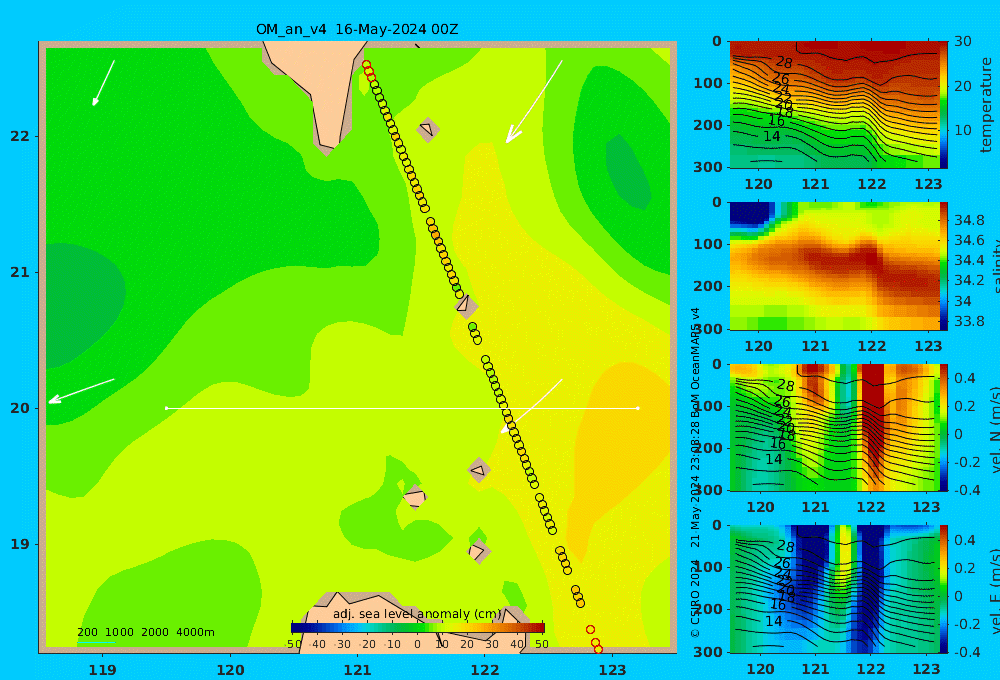Image resolution: width=1000 pixels, height=680 pixels.
Task: Open the salinity depth section panel
Action: (x=834, y=266)
